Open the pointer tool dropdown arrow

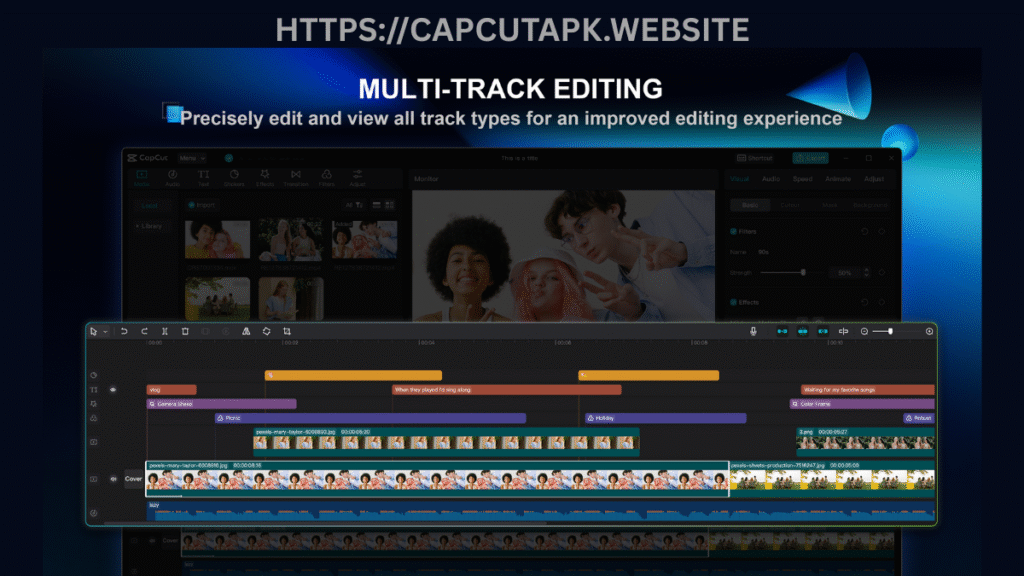click(105, 332)
